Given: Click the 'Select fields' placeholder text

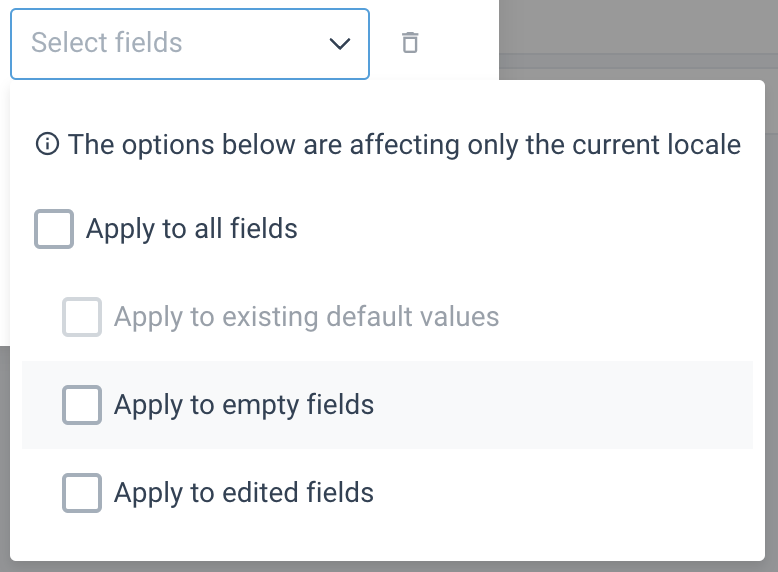Looking at the screenshot, I should coord(107,43).
